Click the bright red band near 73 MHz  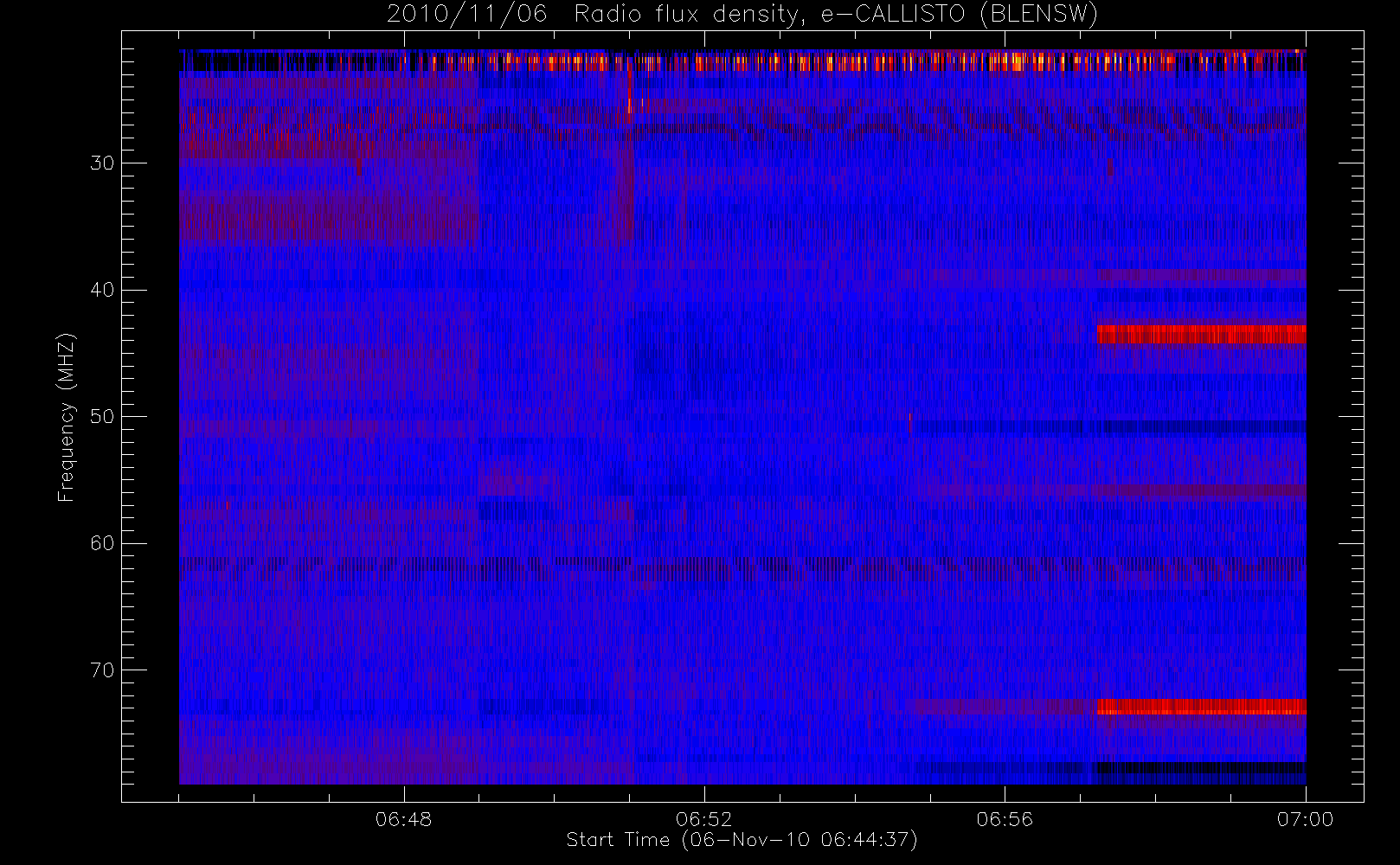click(1201, 707)
